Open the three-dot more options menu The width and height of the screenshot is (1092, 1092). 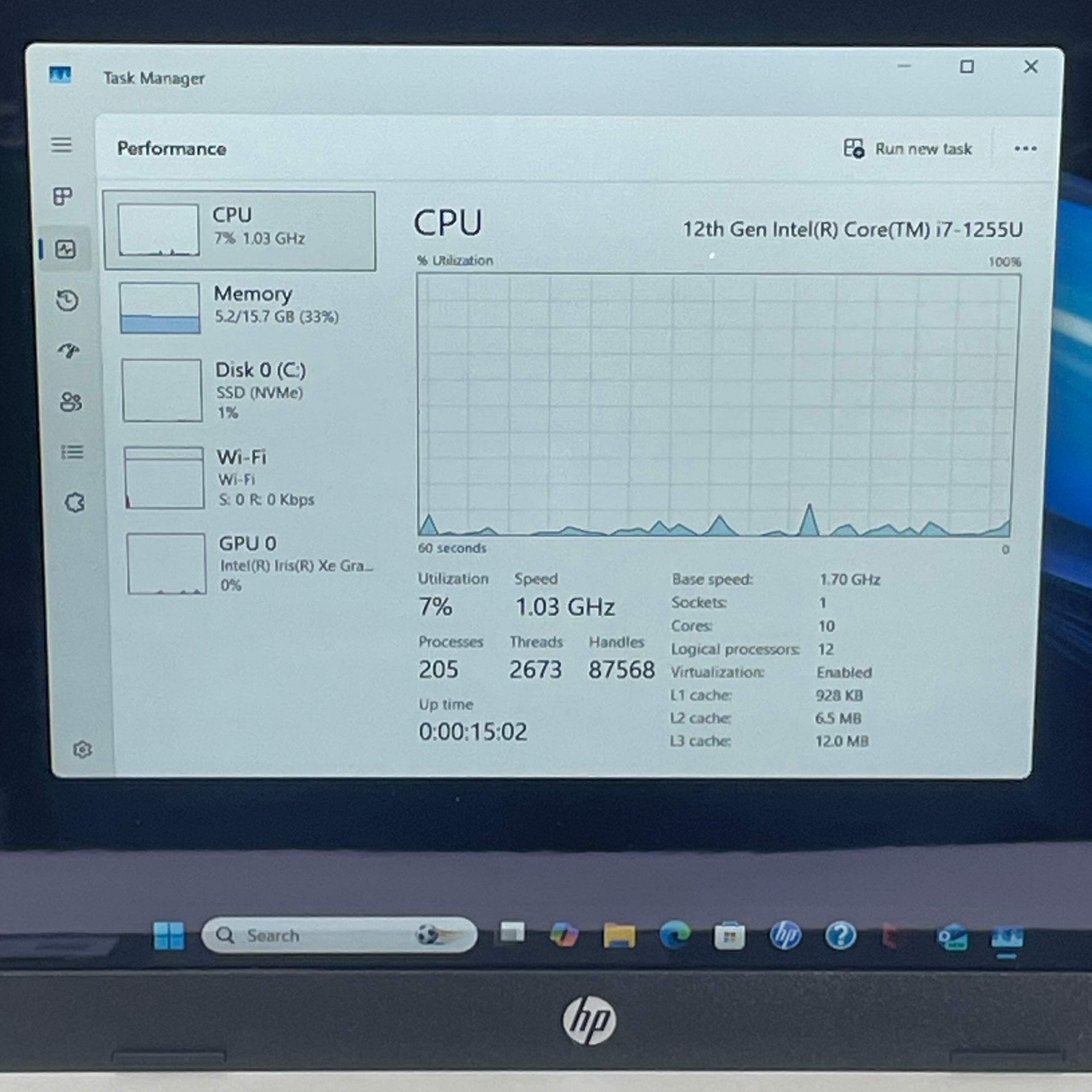point(1025,148)
